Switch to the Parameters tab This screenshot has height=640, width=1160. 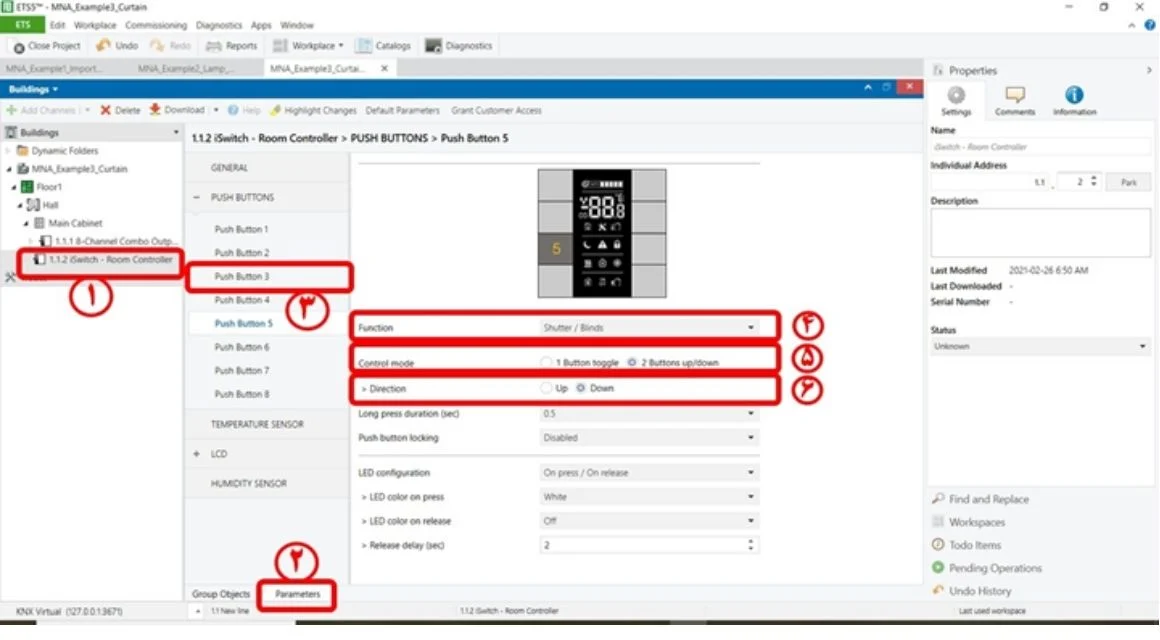[297, 594]
